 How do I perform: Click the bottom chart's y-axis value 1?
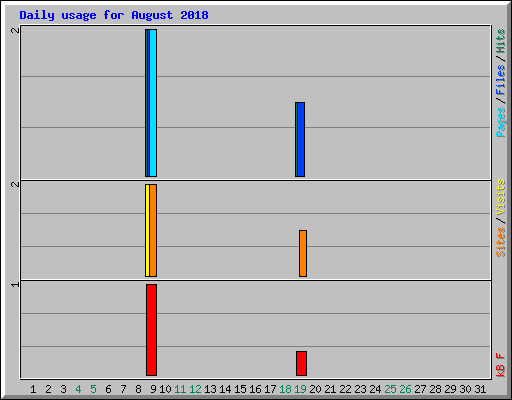point(15,284)
